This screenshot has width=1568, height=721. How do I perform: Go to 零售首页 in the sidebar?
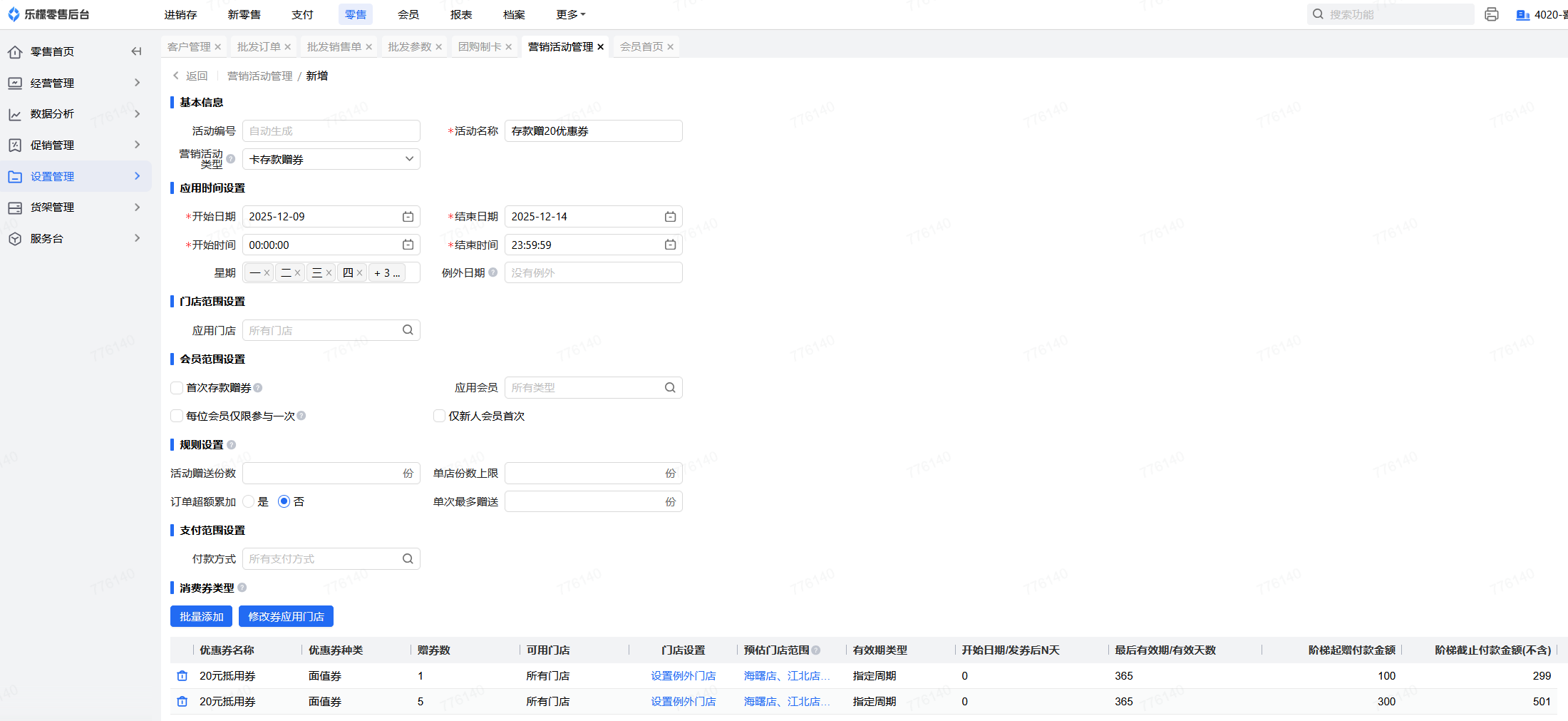coord(52,51)
